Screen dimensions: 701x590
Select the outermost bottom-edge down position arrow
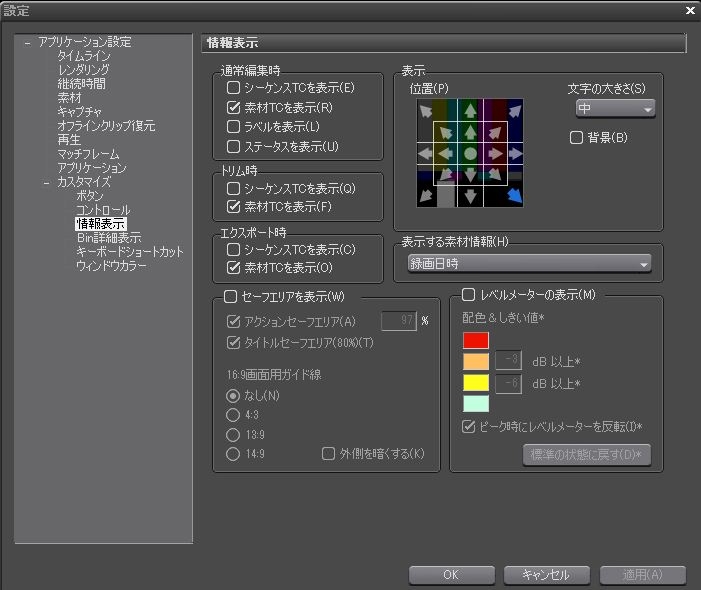pyautogui.click(x=470, y=196)
